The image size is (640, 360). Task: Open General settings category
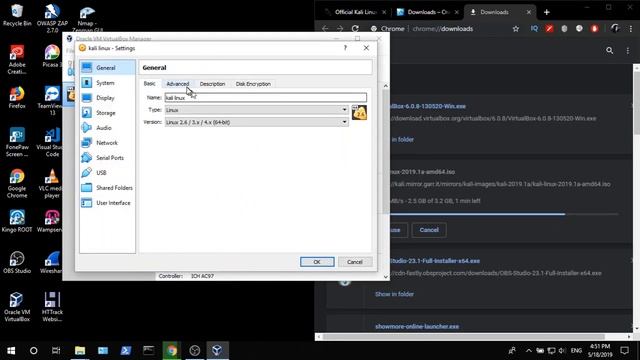[107, 68]
